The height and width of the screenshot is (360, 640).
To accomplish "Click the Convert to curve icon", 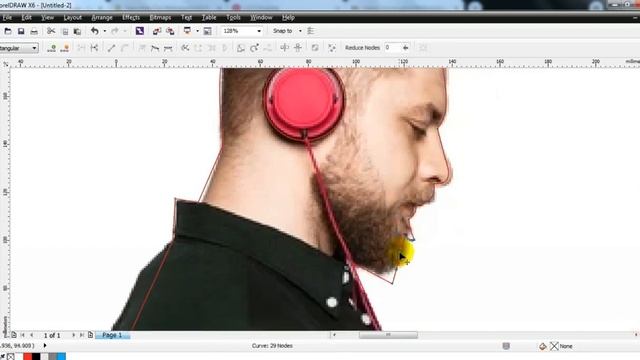I will click(124, 48).
